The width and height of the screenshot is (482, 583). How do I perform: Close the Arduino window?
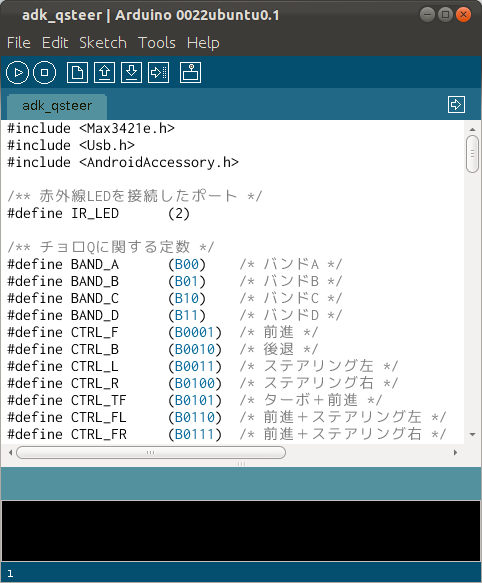tap(463, 15)
